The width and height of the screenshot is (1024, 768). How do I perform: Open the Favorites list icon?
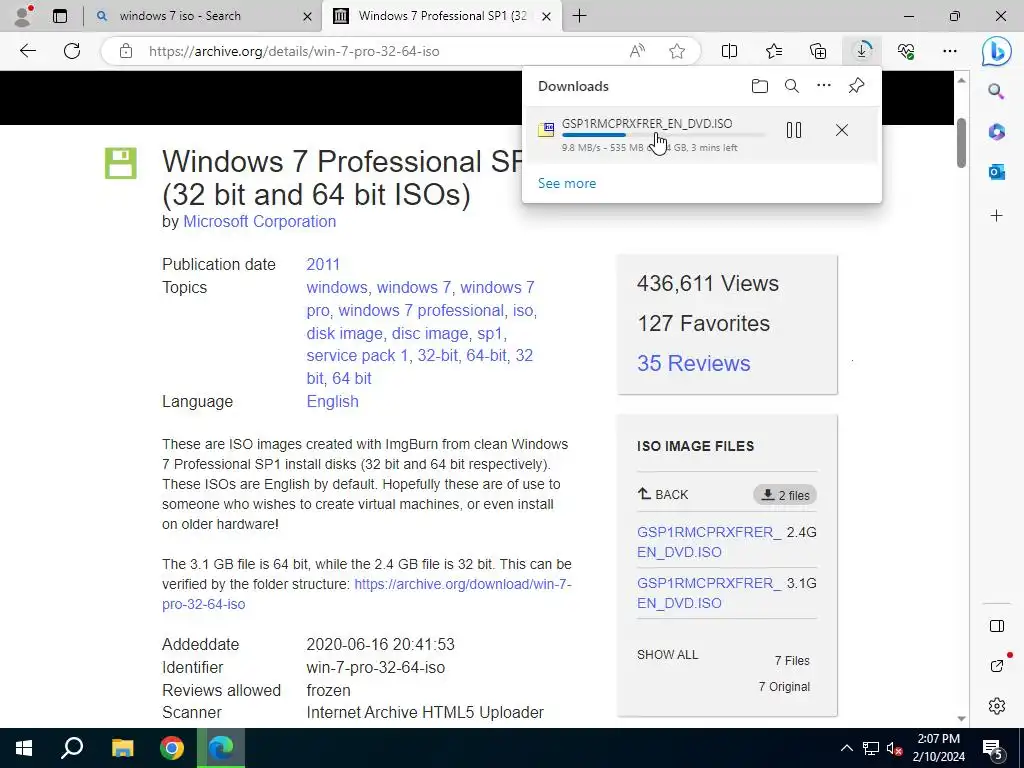click(774, 51)
